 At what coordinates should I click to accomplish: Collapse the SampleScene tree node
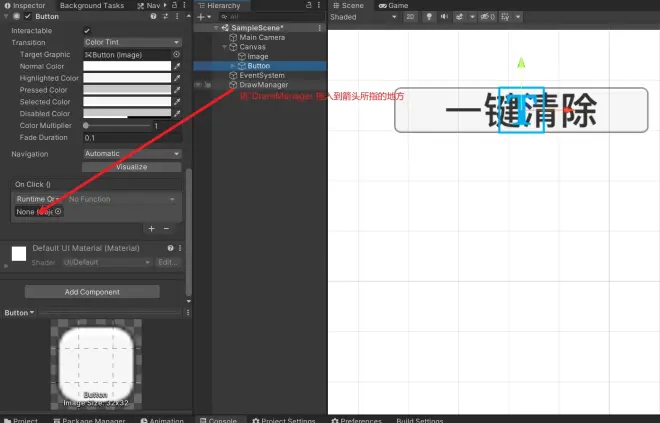click(216, 28)
